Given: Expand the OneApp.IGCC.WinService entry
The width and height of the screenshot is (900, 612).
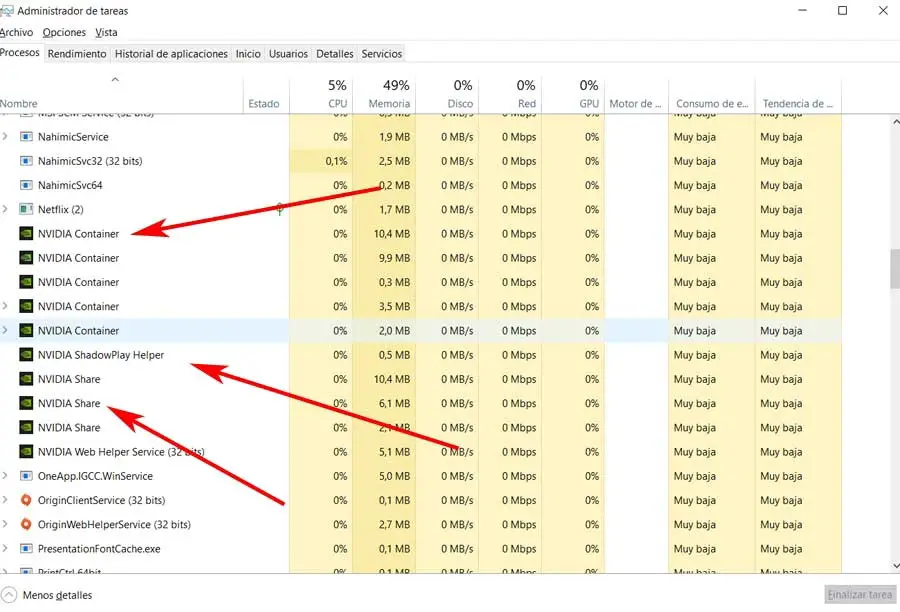Looking at the screenshot, I should pyautogui.click(x=6, y=476).
